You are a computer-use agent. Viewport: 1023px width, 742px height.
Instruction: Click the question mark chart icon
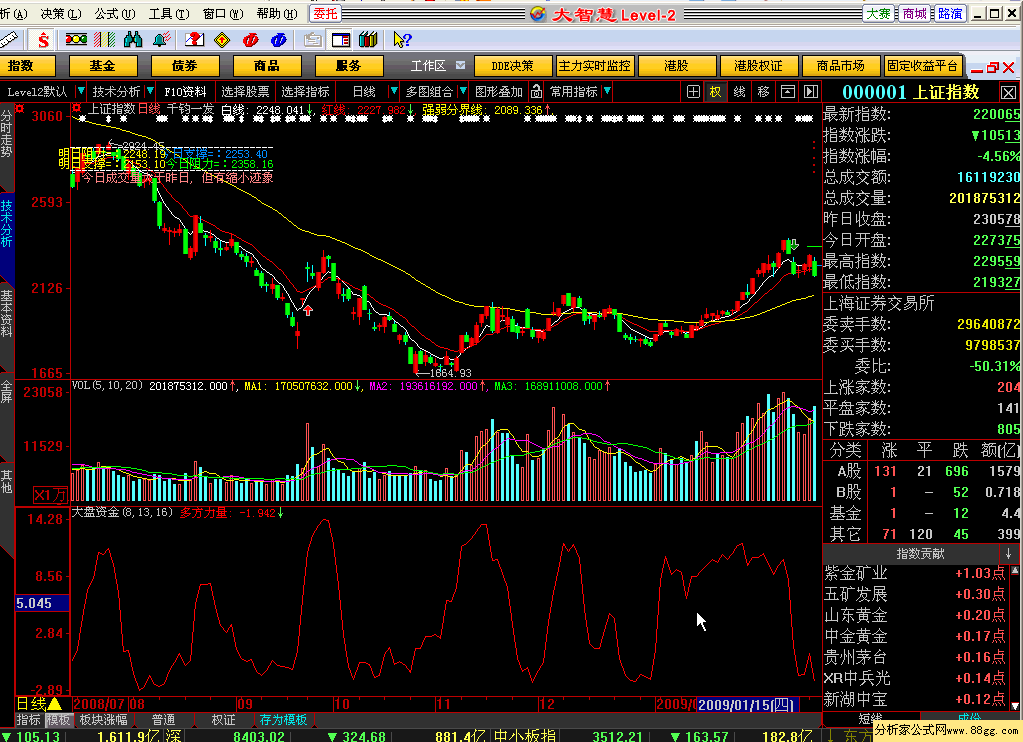click(x=194, y=40)
